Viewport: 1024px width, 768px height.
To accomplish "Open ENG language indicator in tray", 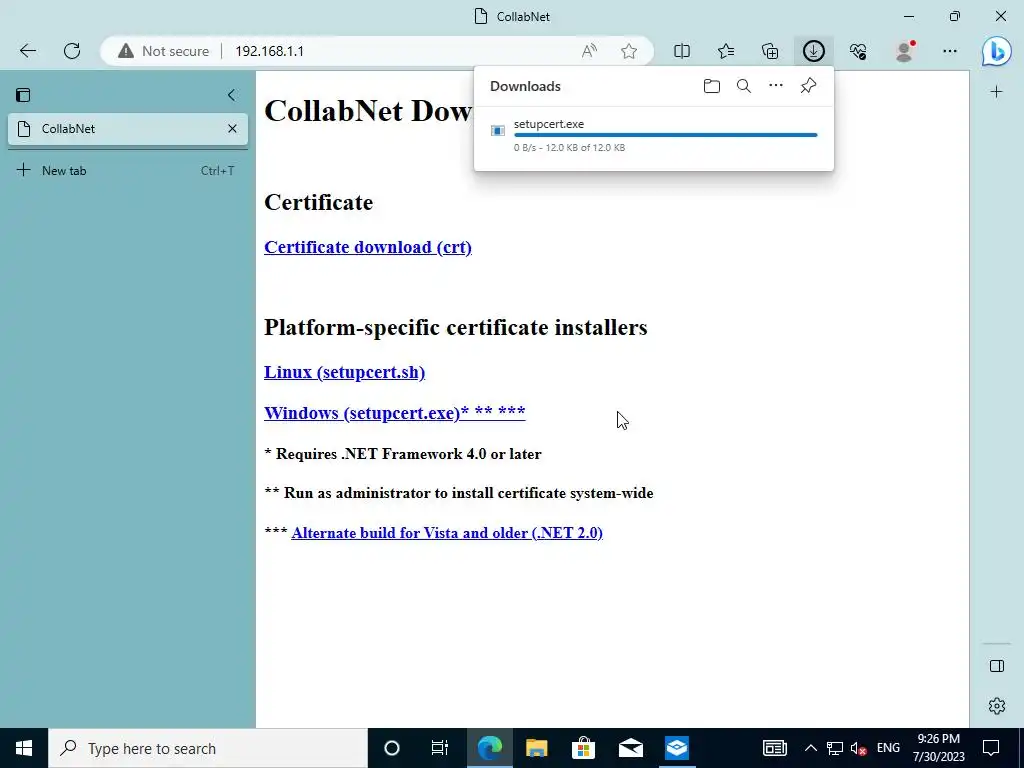I will click(888, 748).
